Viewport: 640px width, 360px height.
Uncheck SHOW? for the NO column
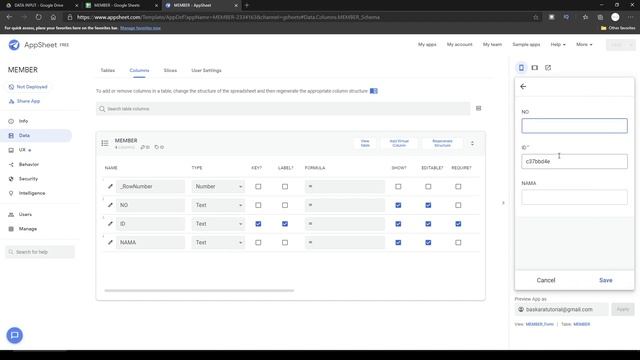coord(398,205)
